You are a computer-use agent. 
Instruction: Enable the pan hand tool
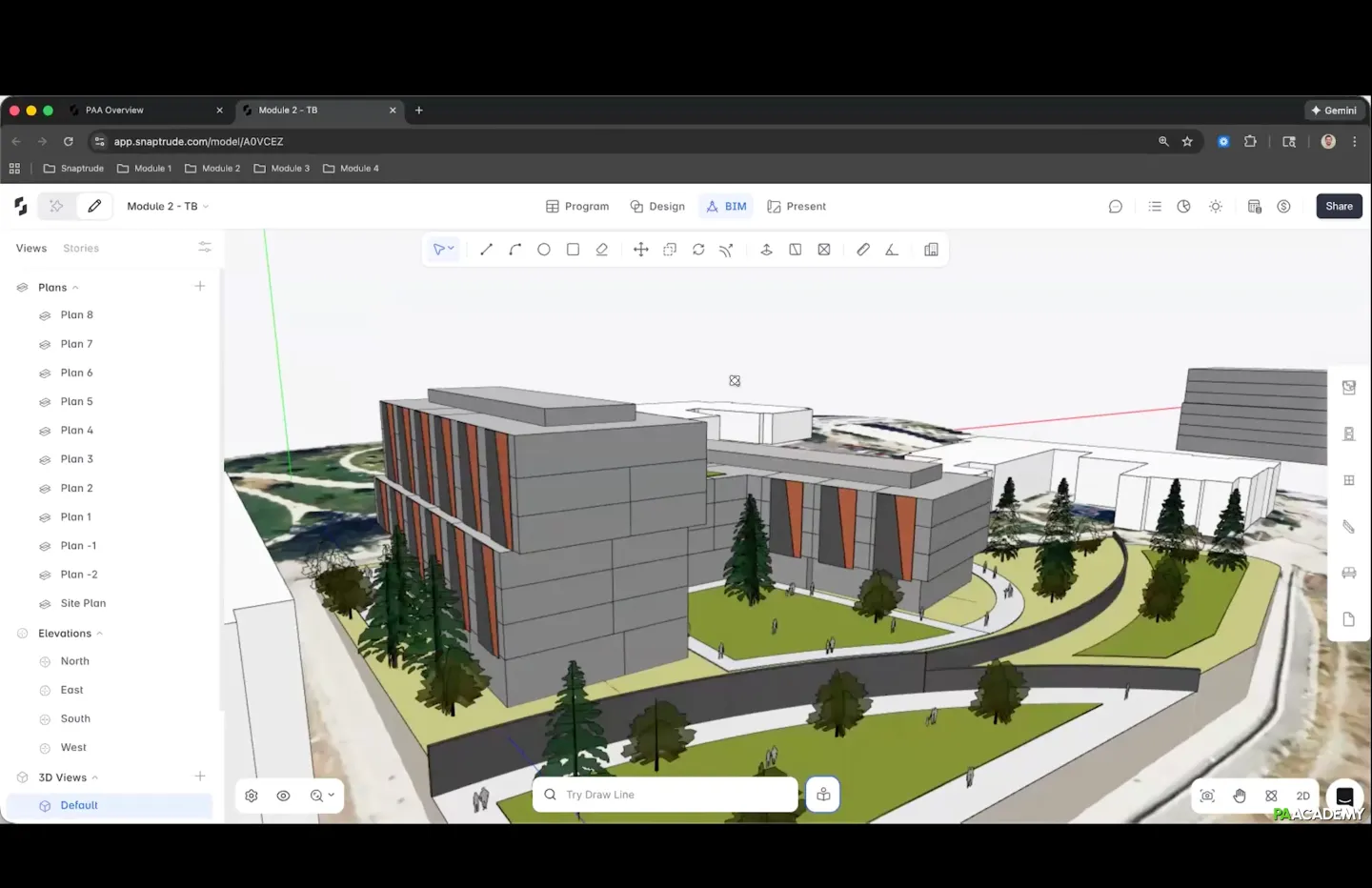click(1240, 796)
